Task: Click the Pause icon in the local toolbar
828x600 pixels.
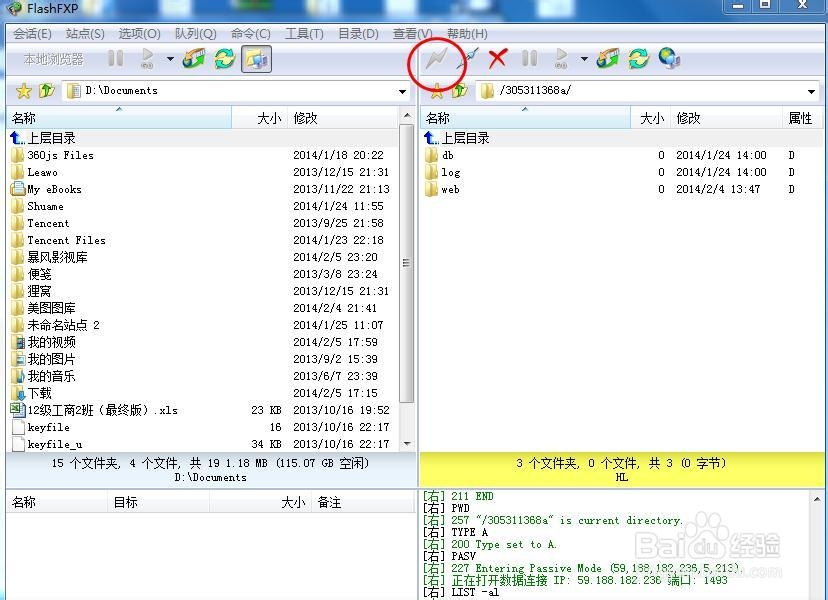Action: [115, 59]
